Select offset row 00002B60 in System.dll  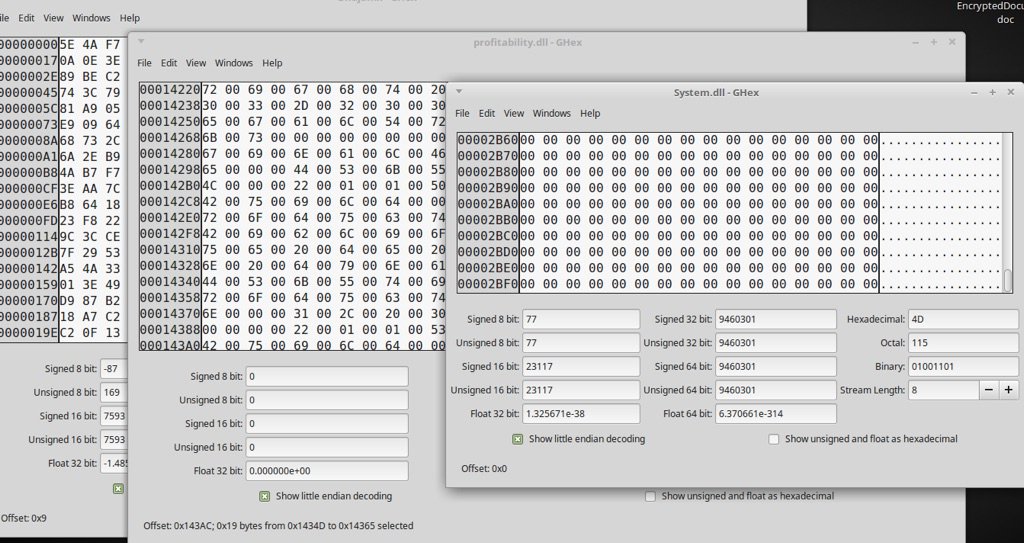click(x=487, y=140)
